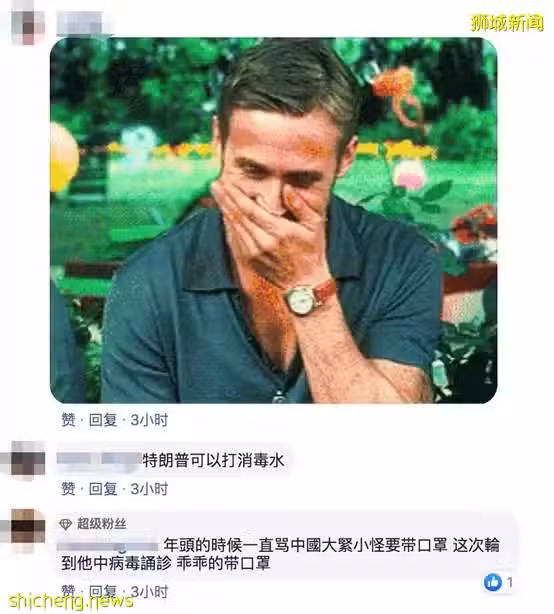Like the image comment with 赞

[69, 420]
